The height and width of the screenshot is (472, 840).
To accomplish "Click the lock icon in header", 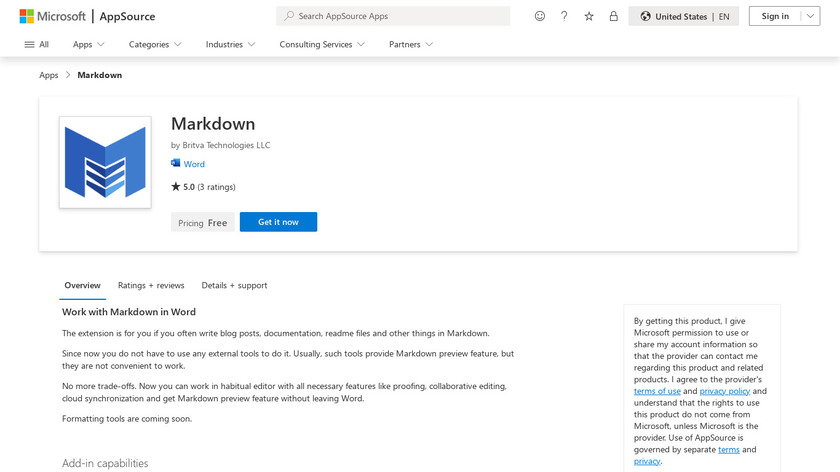I will (613, 16).
